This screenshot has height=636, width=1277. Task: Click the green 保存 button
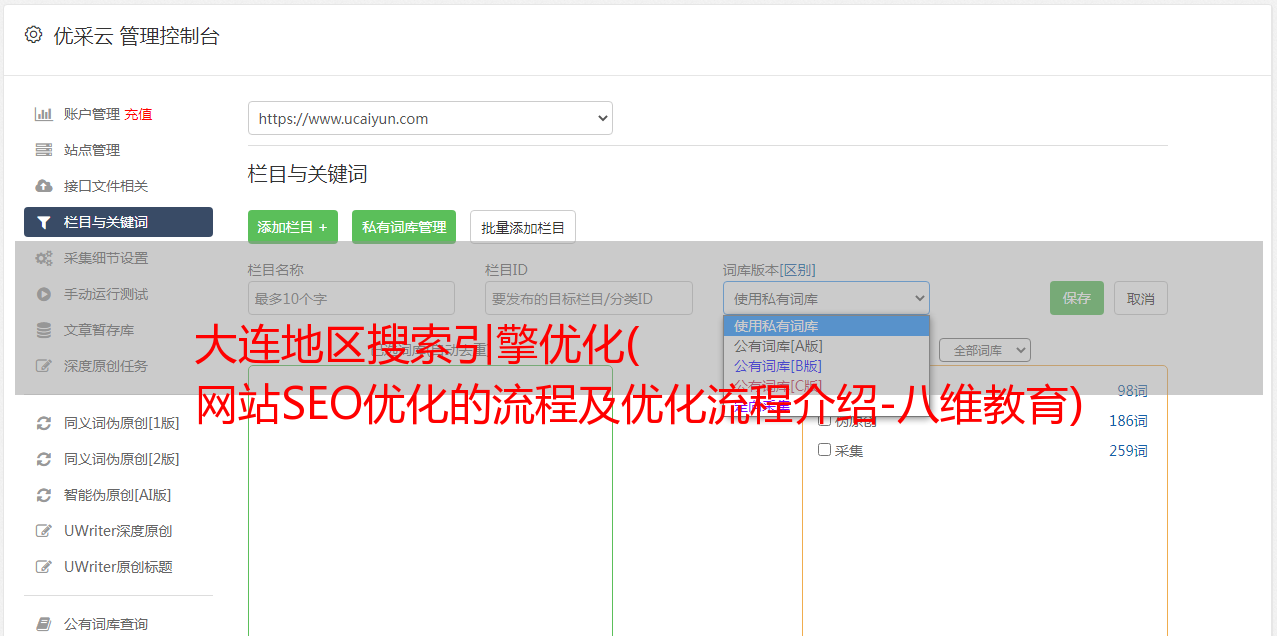(x=1077, y=298)
